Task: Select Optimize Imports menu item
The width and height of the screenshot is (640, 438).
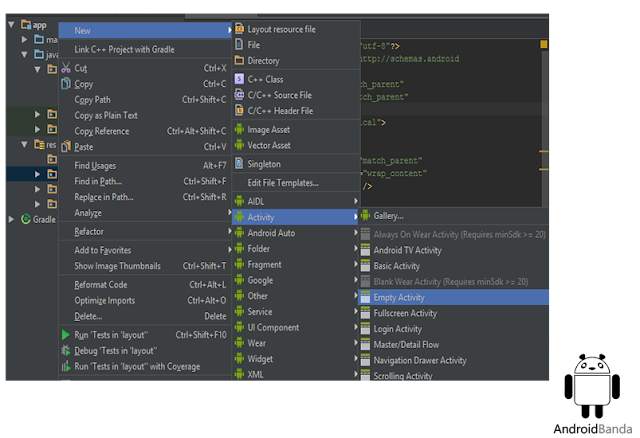Action: pos(145,300)
